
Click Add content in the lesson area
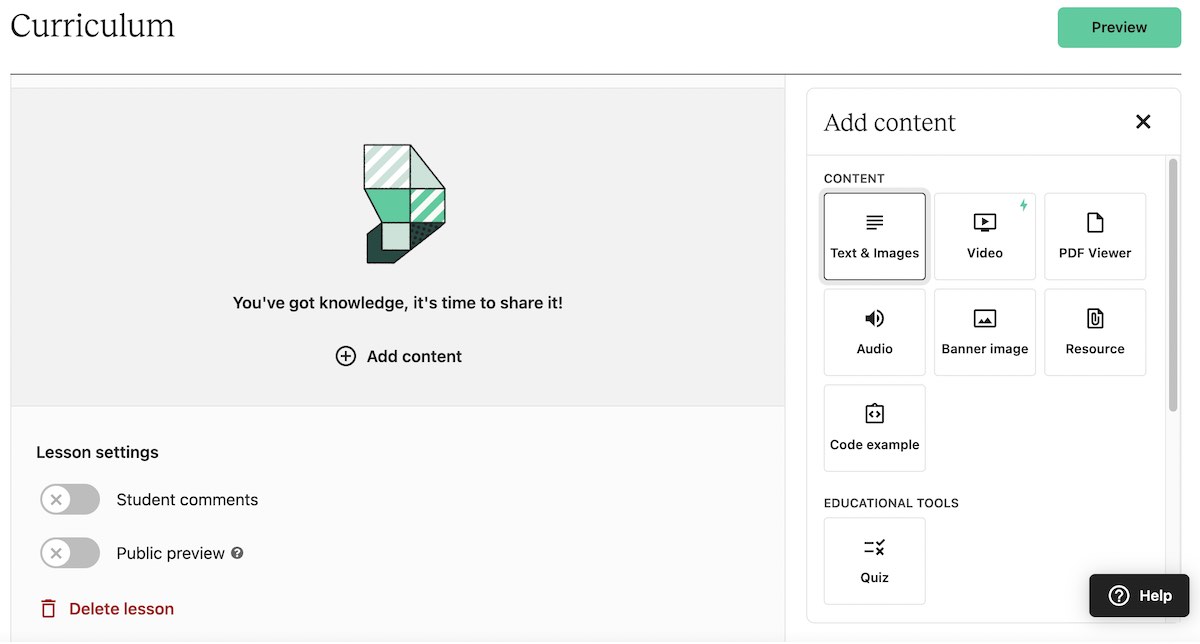point(398,355)
